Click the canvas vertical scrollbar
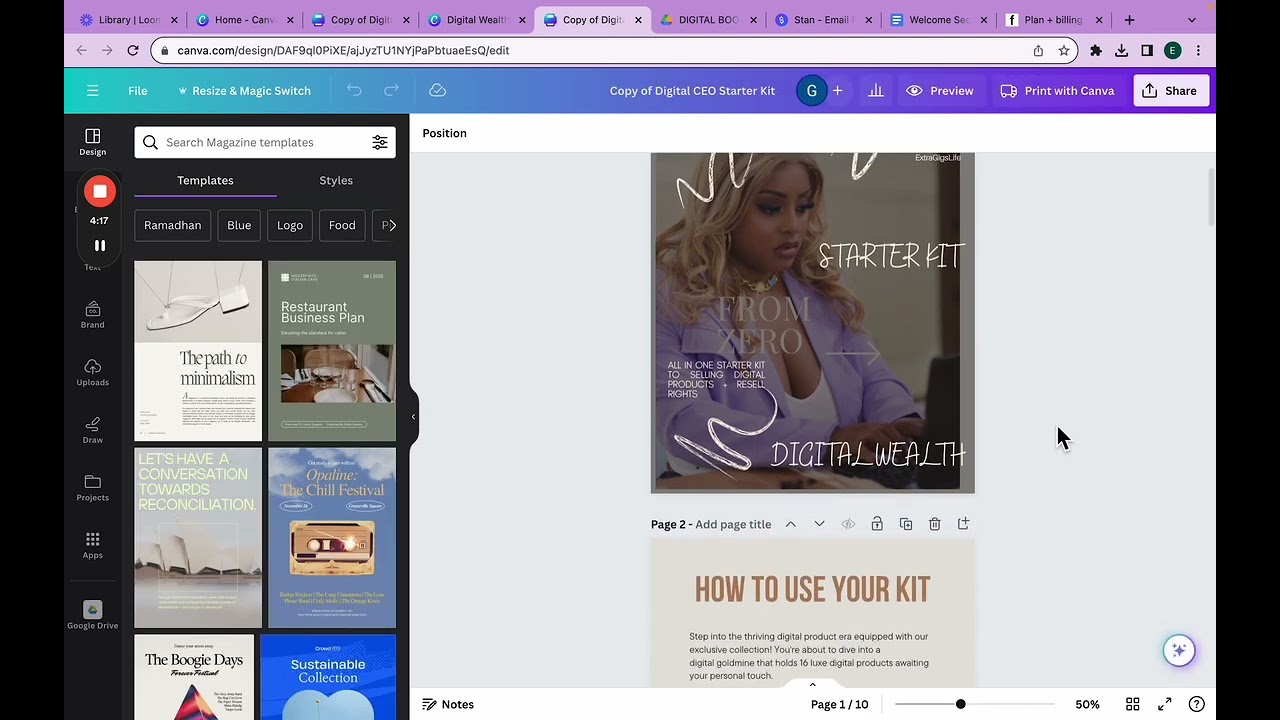Screen dimensions: 1280x720 click(x=1210, y=198)
